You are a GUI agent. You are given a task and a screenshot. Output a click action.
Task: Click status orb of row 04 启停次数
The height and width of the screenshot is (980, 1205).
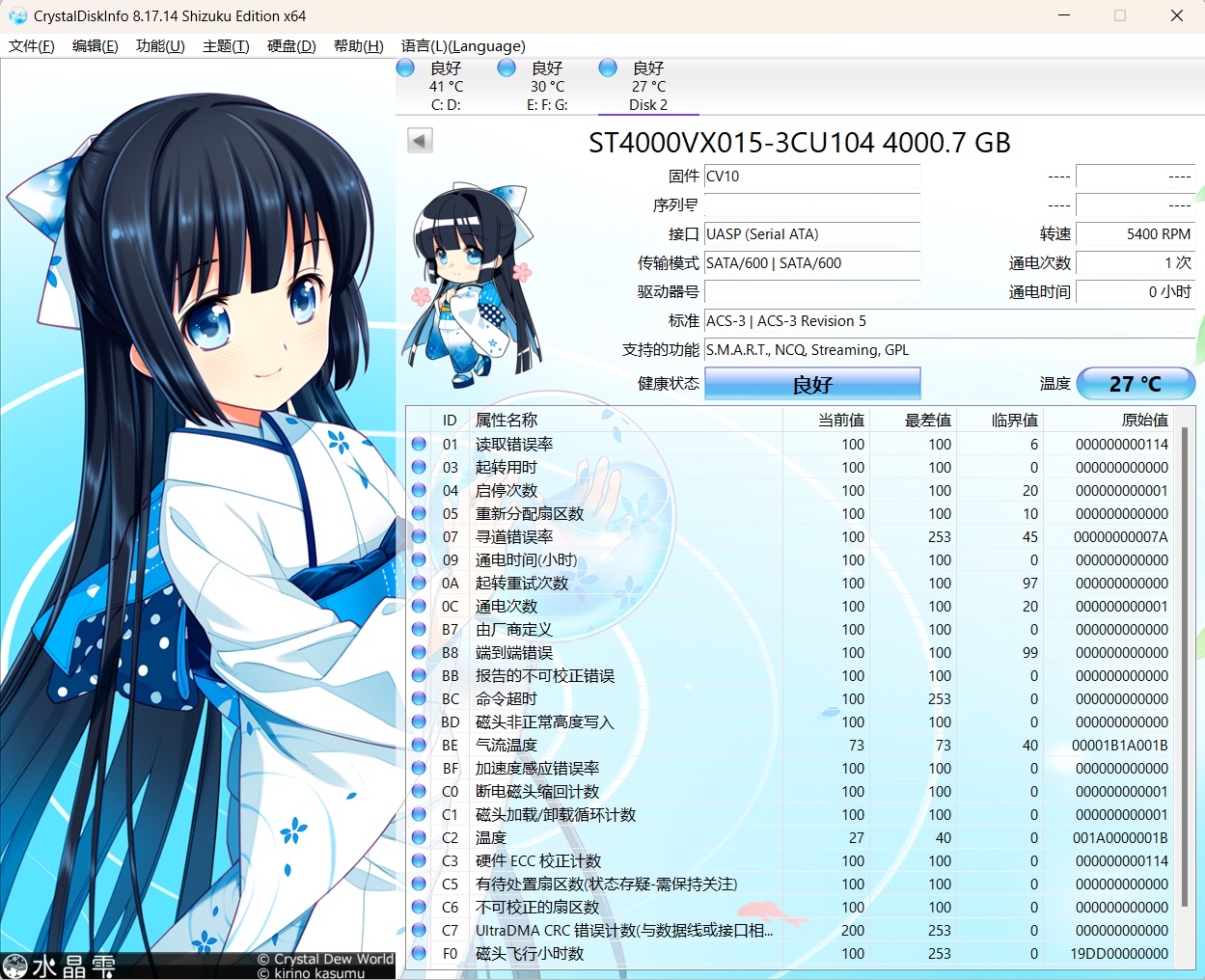419,490
